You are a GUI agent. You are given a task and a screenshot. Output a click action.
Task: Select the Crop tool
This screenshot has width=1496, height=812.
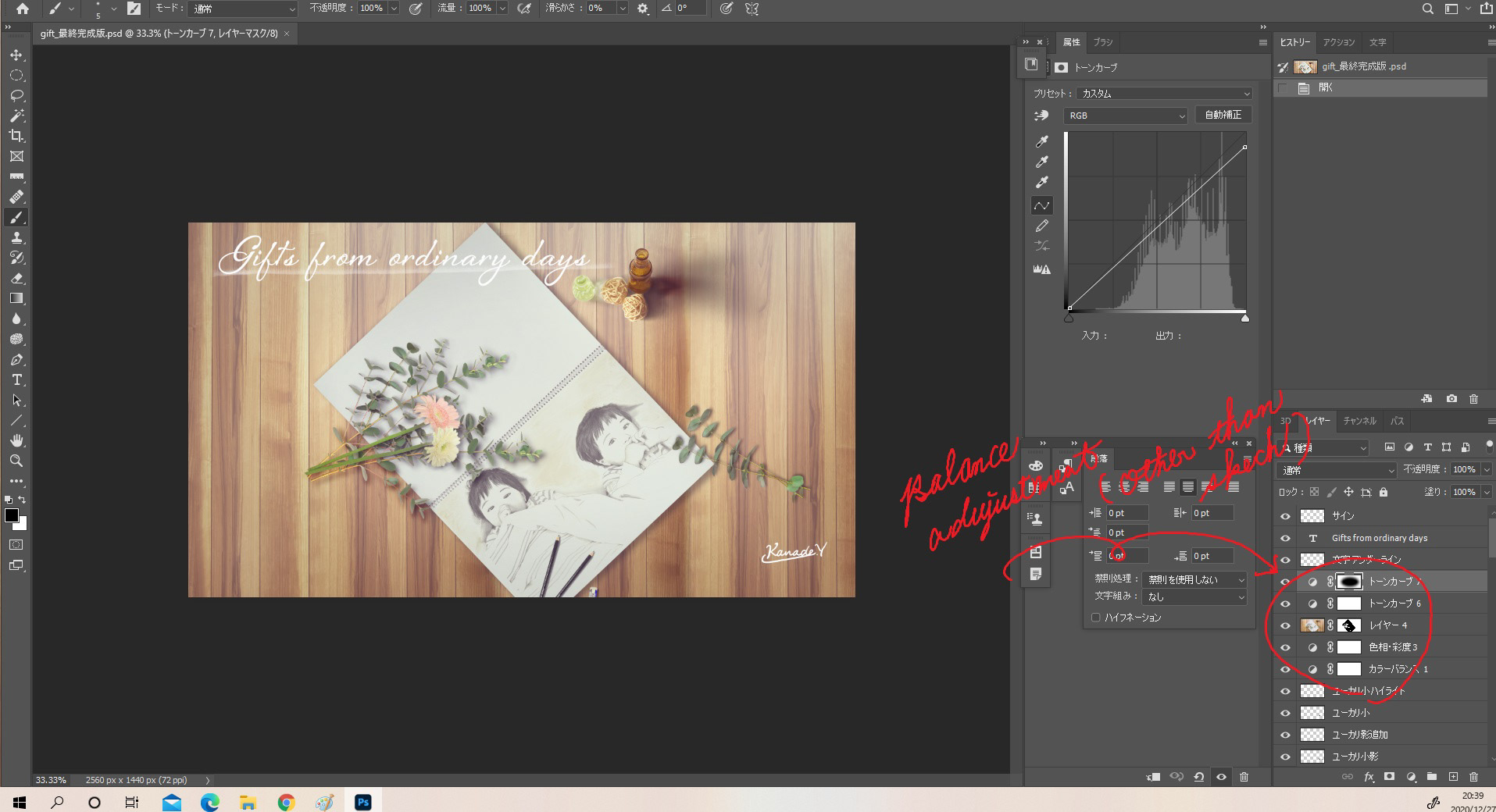pyautogui.click(x=16, y=136)
